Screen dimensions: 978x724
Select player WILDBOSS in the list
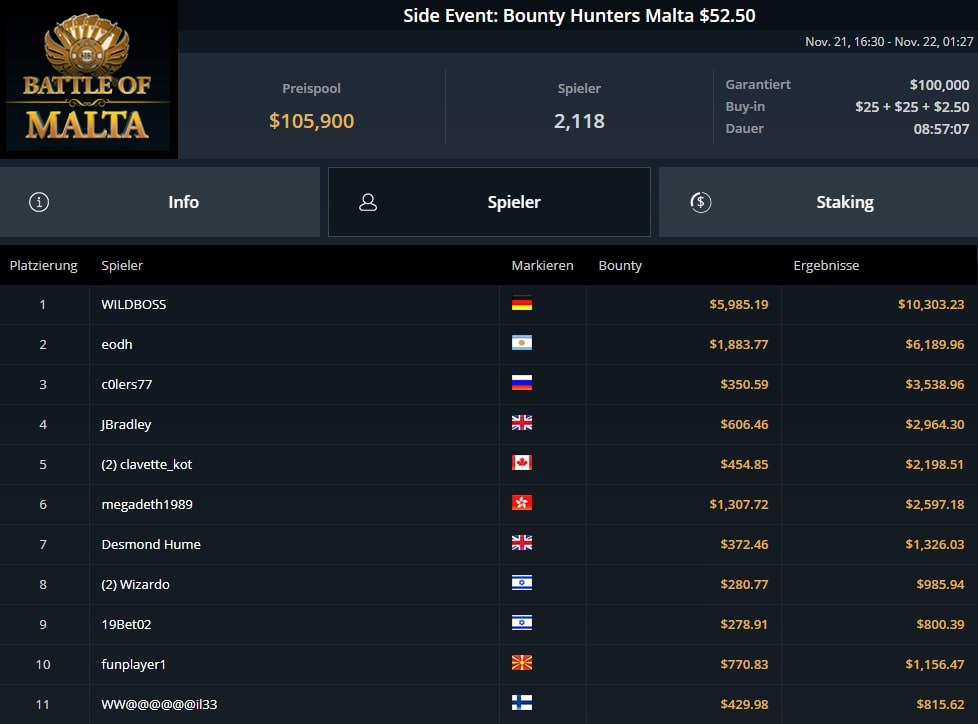pyautogui.click(x=134, y=304)
